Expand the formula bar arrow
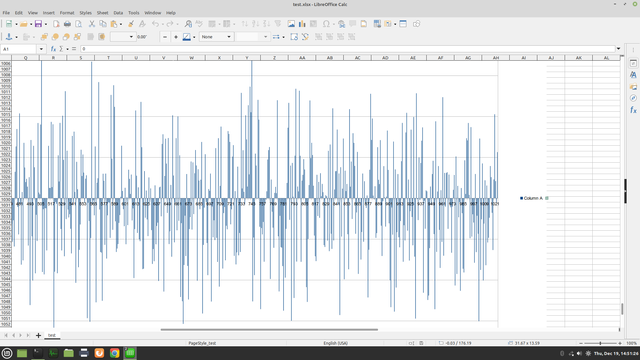Image resolution: width=640 pixels, height=360 pixels. (618, 49)
